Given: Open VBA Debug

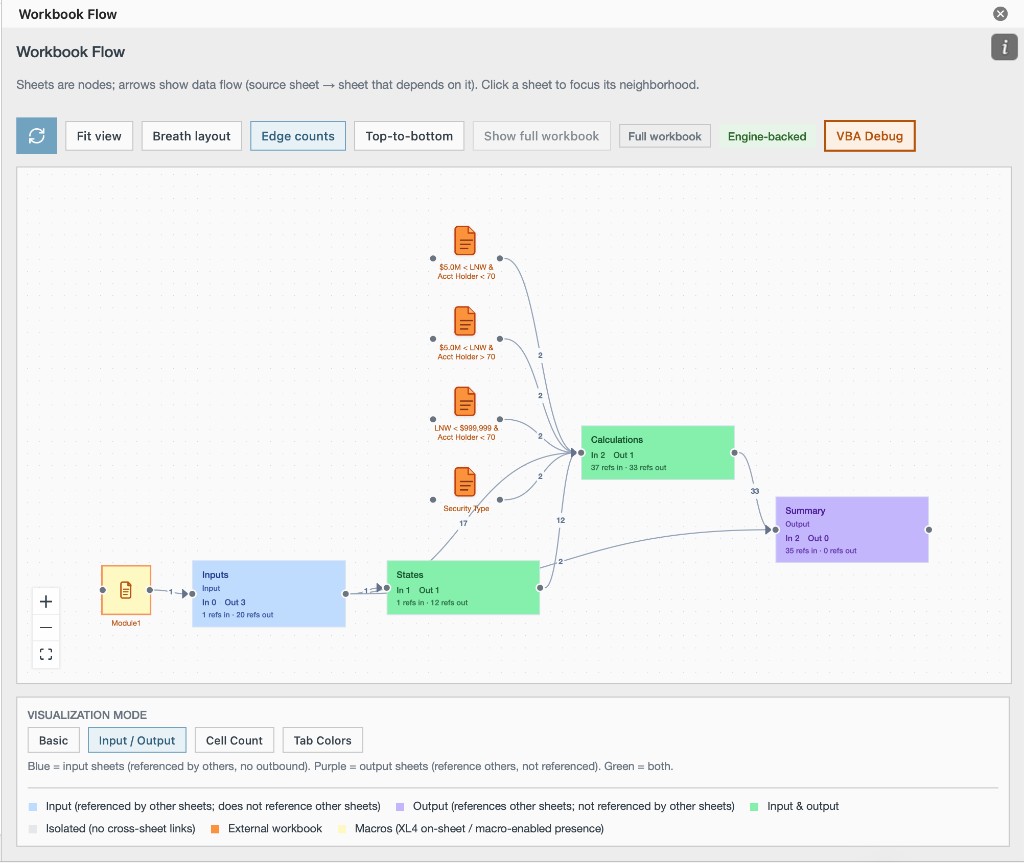Looking at the screenshot, I should click(869, 136).
